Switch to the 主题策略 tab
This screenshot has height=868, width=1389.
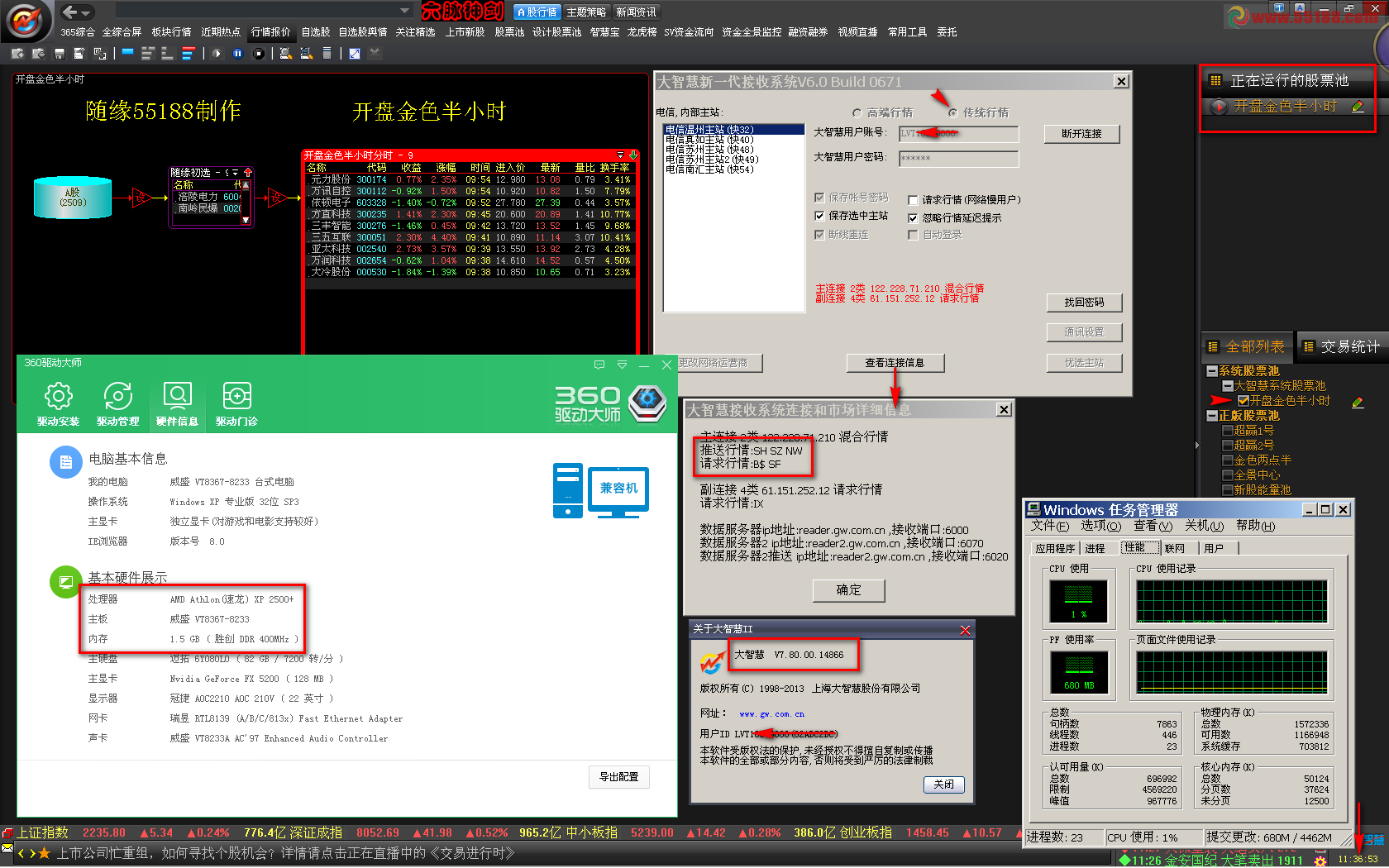(586, 12)
